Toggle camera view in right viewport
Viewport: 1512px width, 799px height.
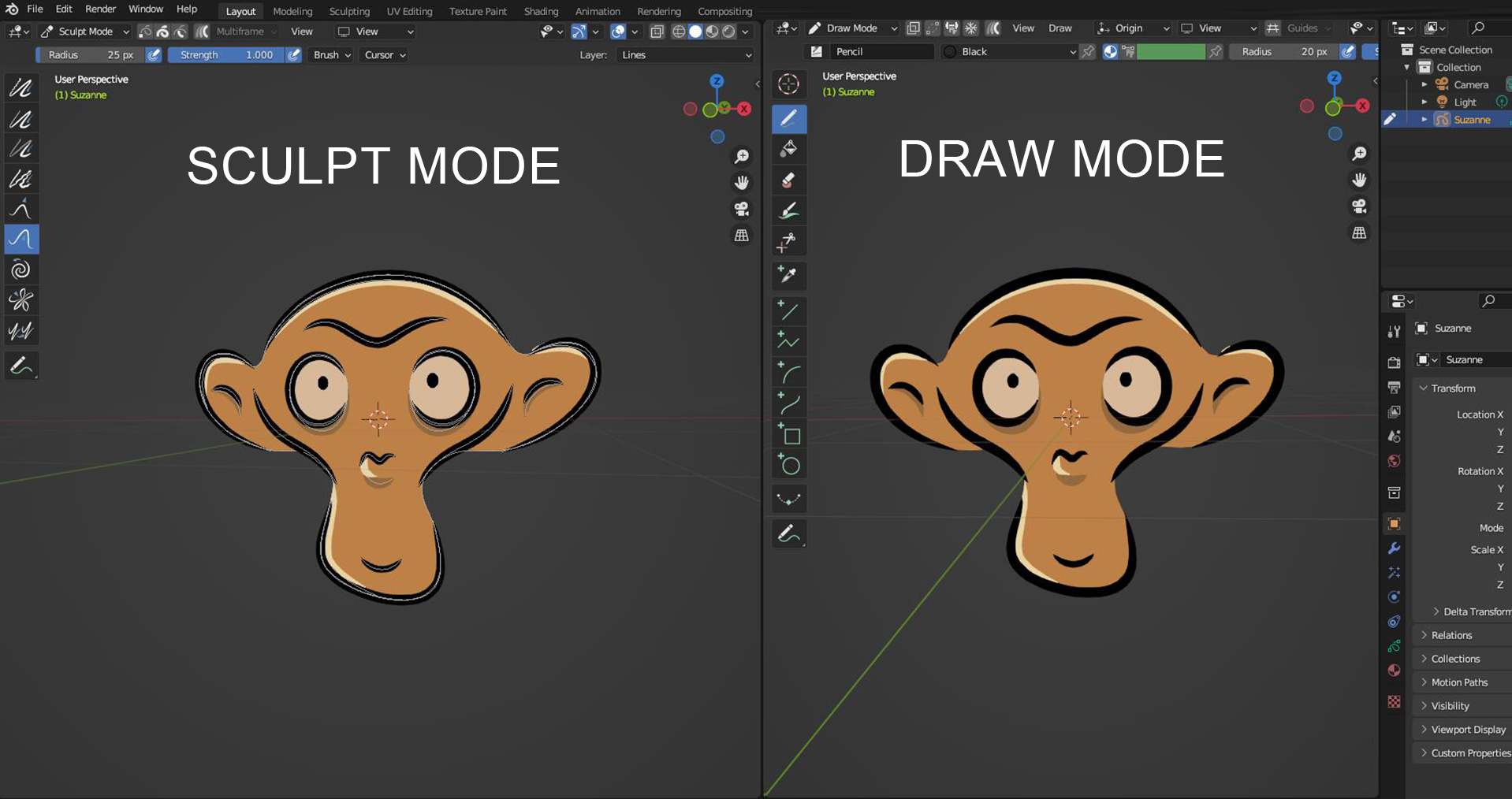(1359, 206)
